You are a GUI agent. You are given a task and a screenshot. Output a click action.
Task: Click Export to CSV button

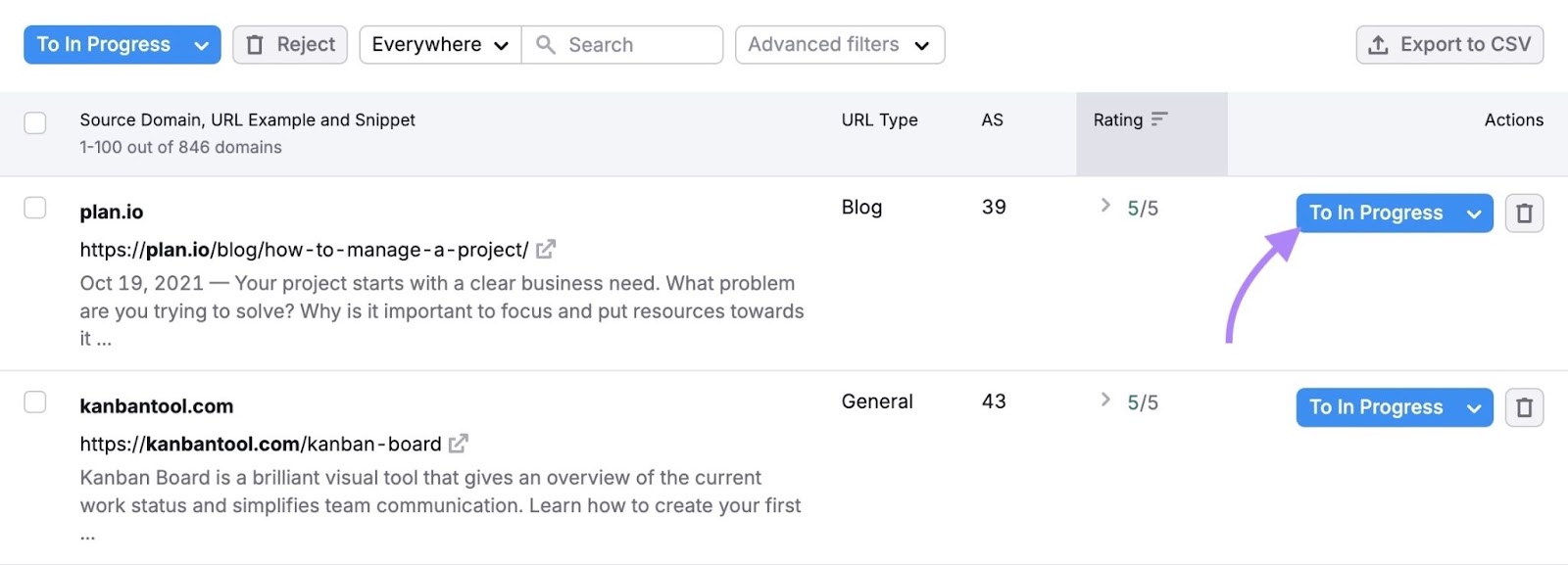tap(1449, 45)
